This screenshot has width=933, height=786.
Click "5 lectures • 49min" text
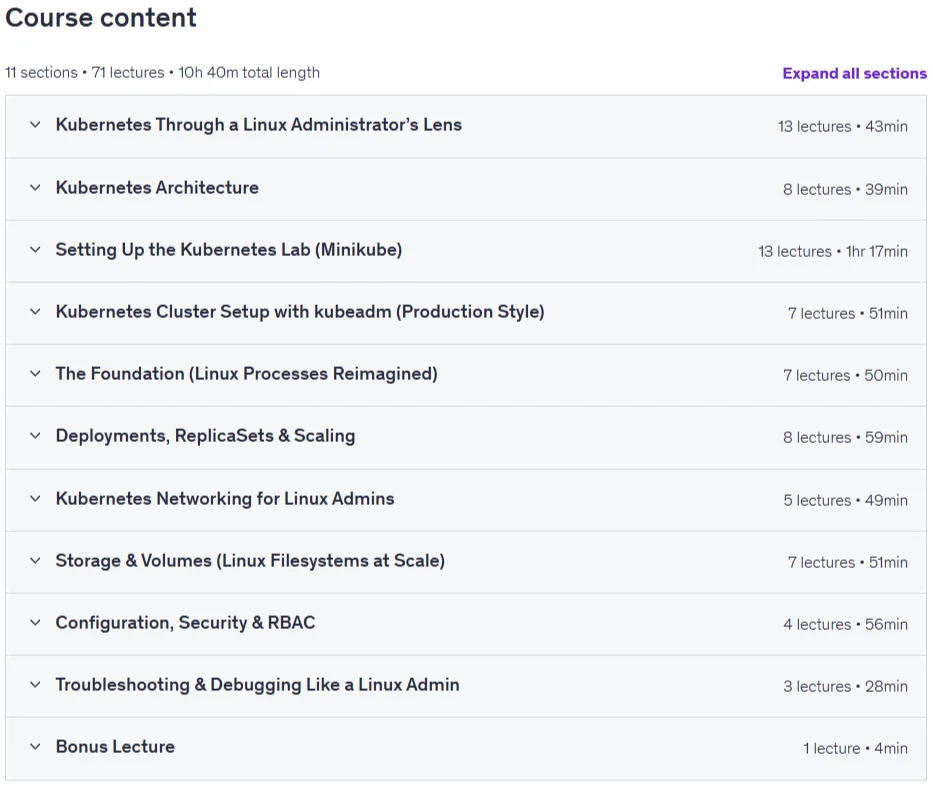tap(845, 500)
